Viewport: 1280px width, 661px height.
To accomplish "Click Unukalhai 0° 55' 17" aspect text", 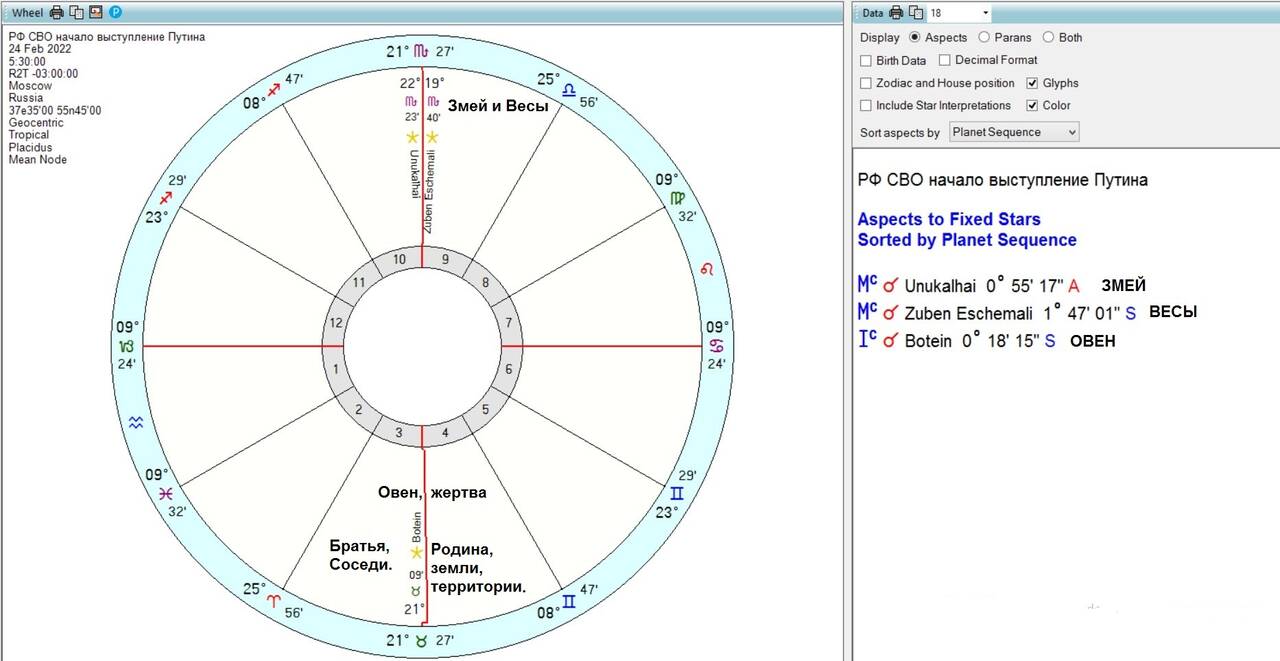I will point(992,286).
